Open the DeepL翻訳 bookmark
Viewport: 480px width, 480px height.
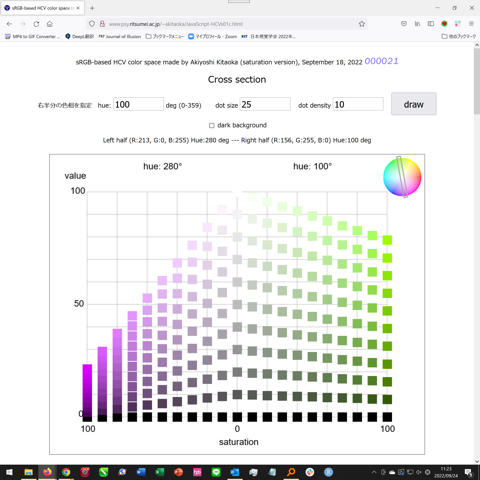tap(80, 36)
